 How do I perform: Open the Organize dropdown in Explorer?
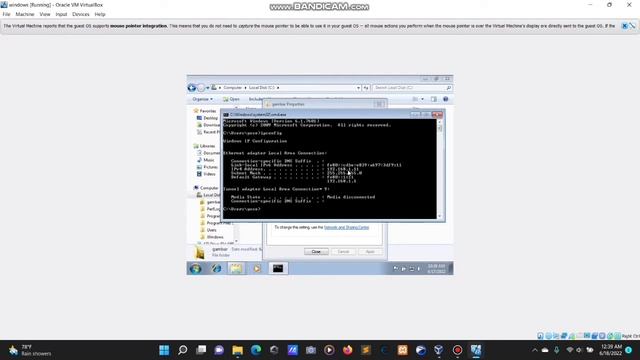coord(202,99)
